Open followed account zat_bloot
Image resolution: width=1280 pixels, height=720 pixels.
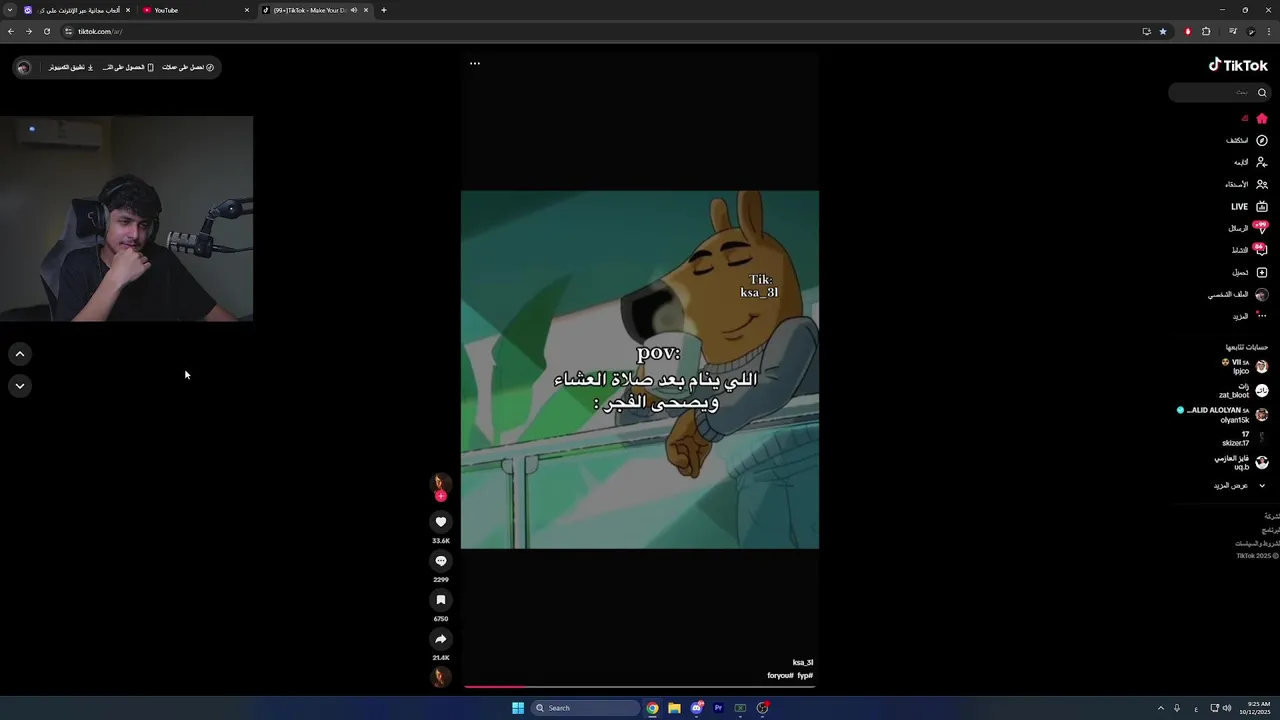tap(1243, 391)
